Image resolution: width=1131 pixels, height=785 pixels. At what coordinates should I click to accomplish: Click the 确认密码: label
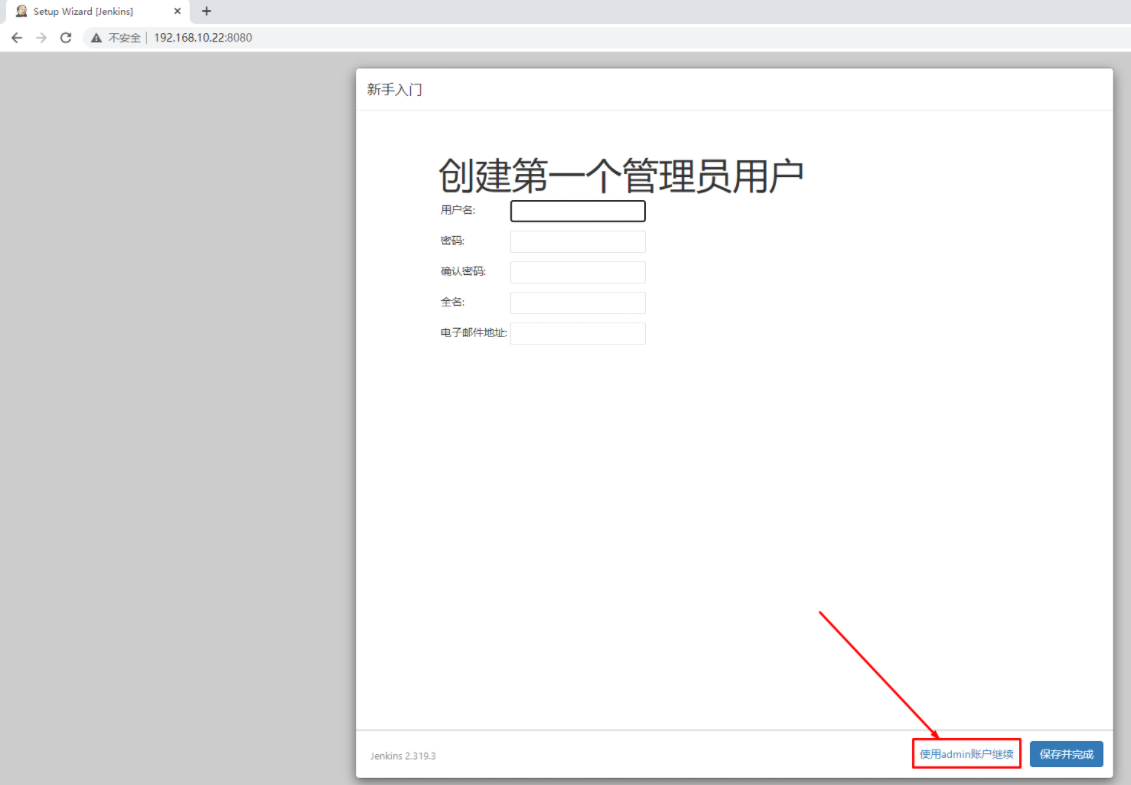pos(463,271)
